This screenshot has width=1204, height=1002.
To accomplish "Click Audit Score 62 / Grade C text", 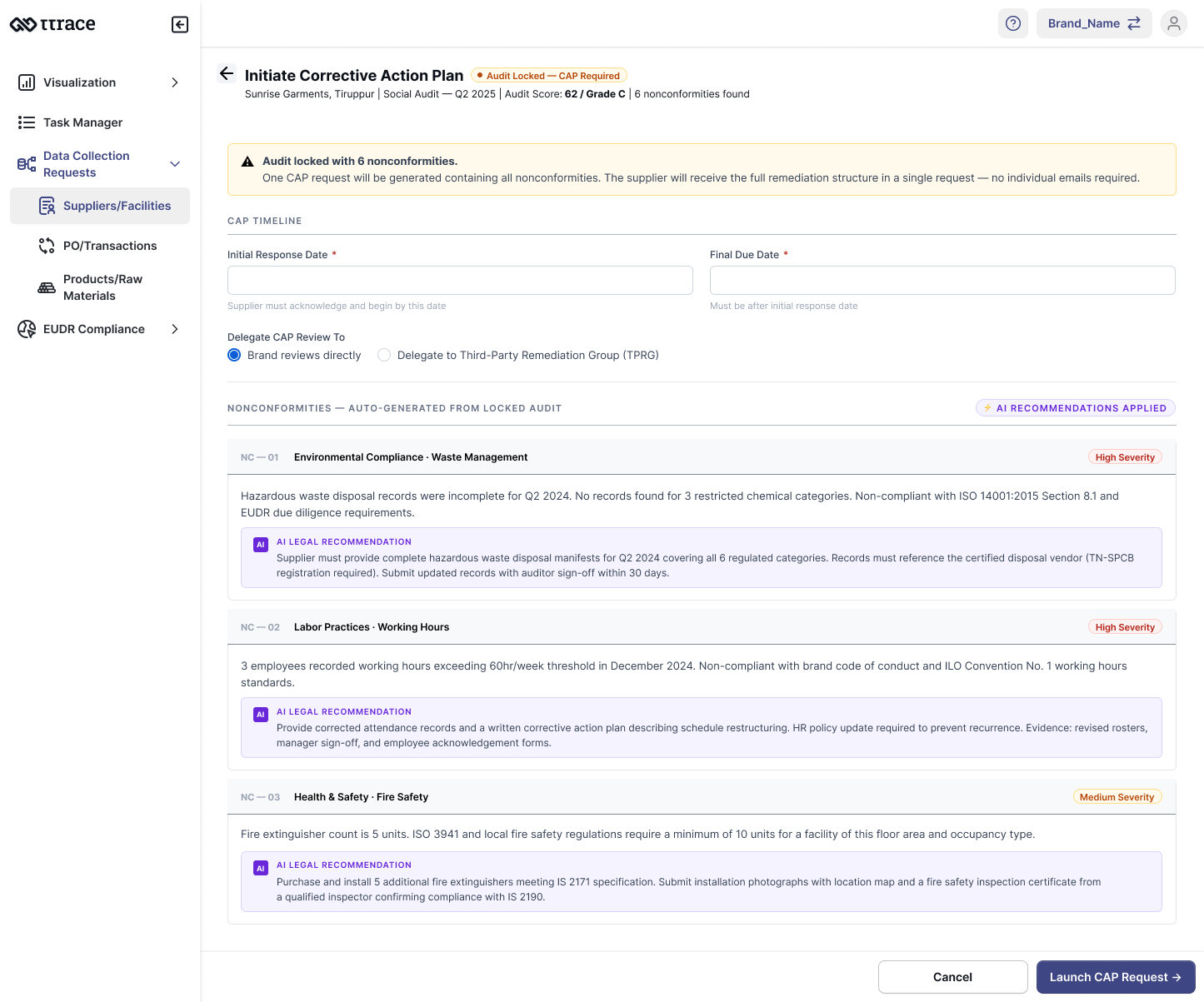I will coord(565,94).
